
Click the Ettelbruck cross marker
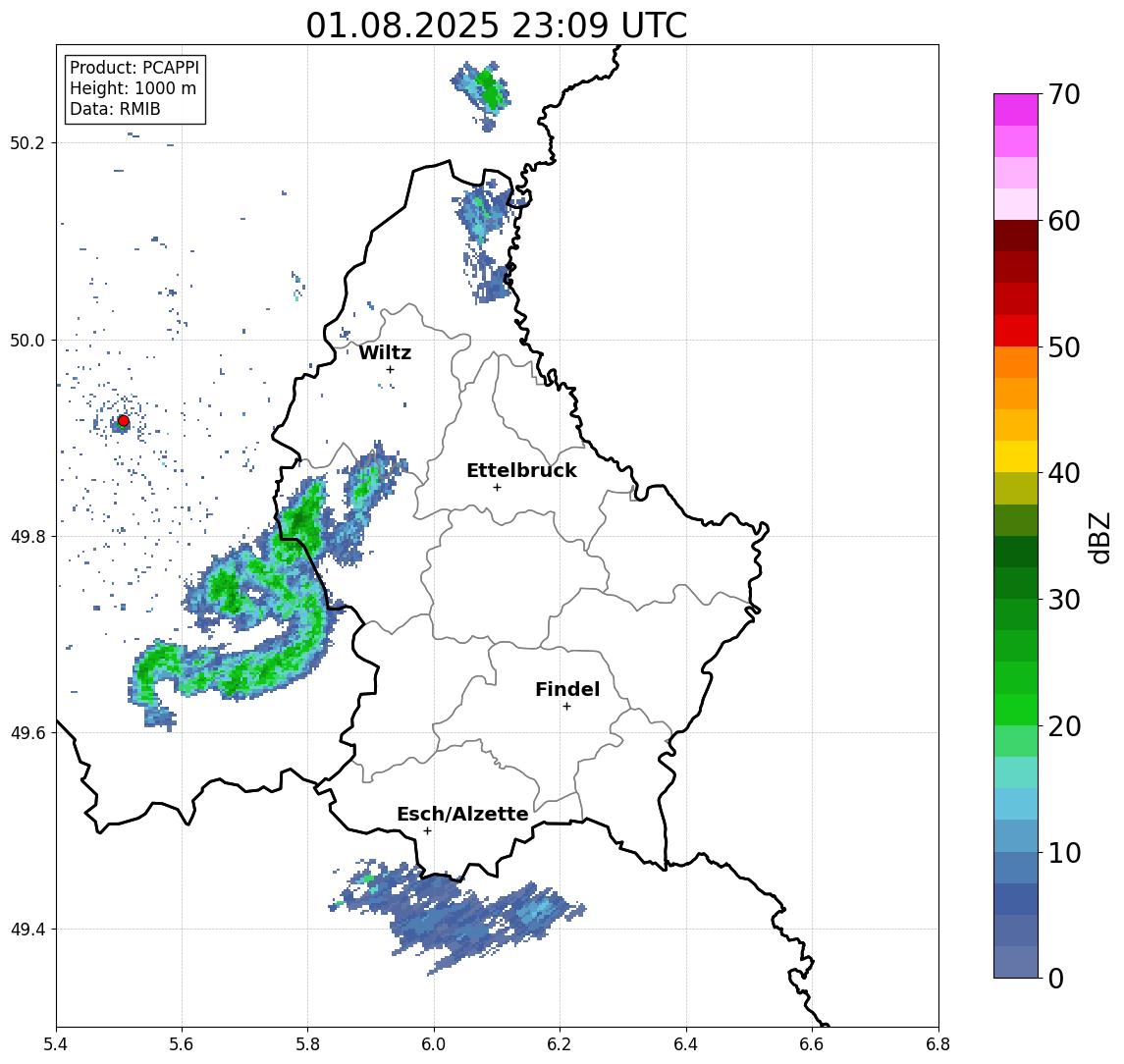point(497,488)
